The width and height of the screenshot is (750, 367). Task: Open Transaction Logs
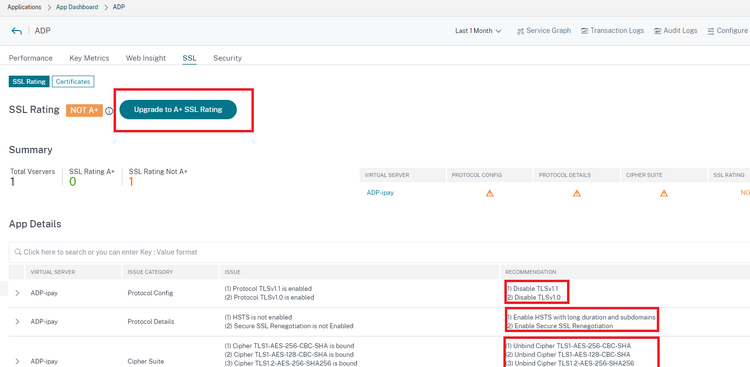[612, 31]
